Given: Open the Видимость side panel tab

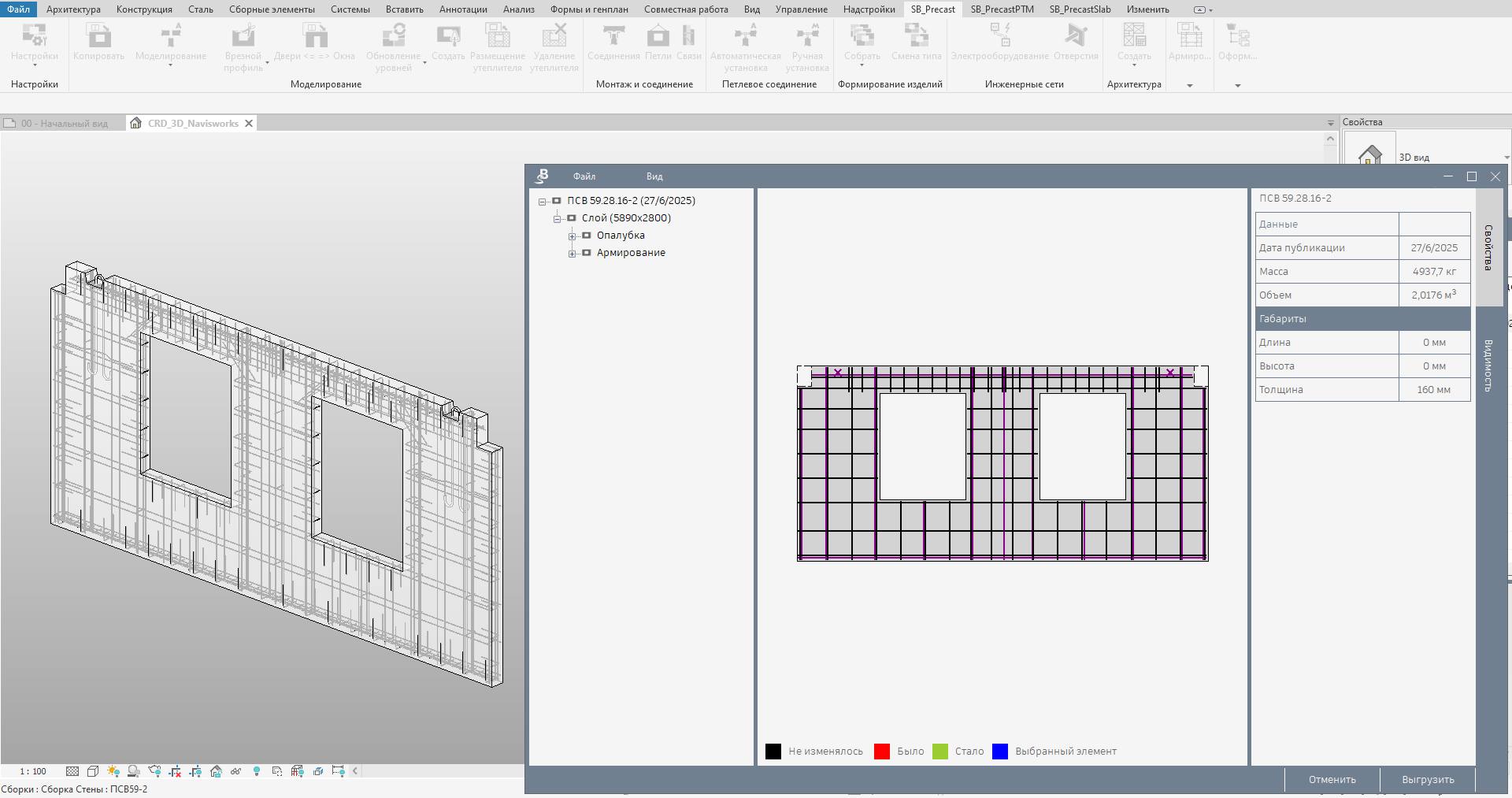Looking at the screenshot, I should click(x=1488, y=366).
